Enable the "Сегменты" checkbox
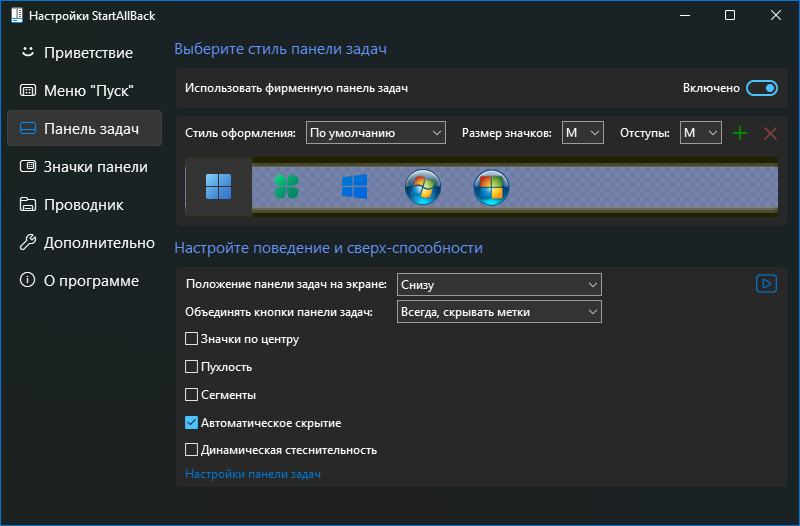This screenshot has width=800, height=526. click(x=192, y=395)
